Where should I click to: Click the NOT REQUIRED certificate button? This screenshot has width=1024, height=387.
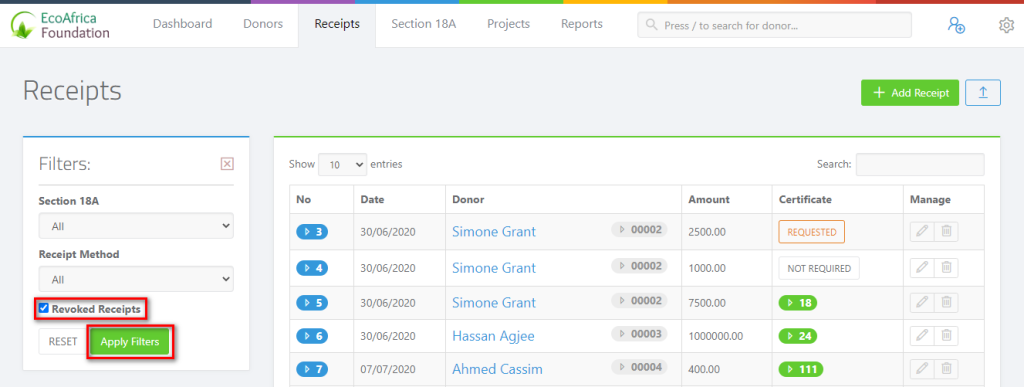819,268
